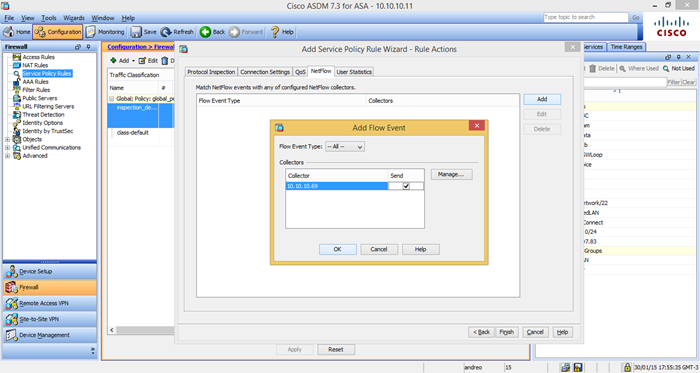
Task: Select the 10.10.10.69 collector row
Action: [354, 186]
